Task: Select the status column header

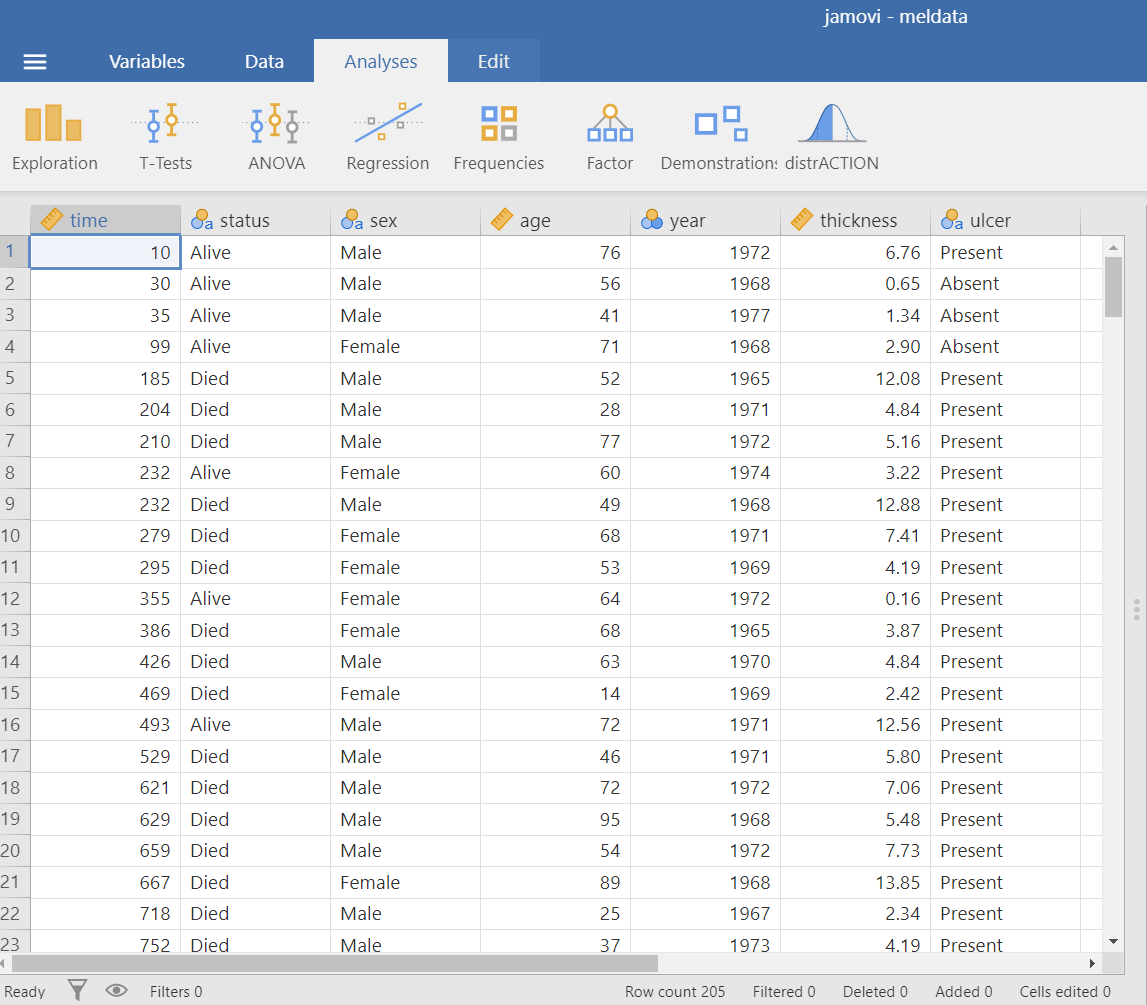Action: pyautogui.click(x=255, y=221)
